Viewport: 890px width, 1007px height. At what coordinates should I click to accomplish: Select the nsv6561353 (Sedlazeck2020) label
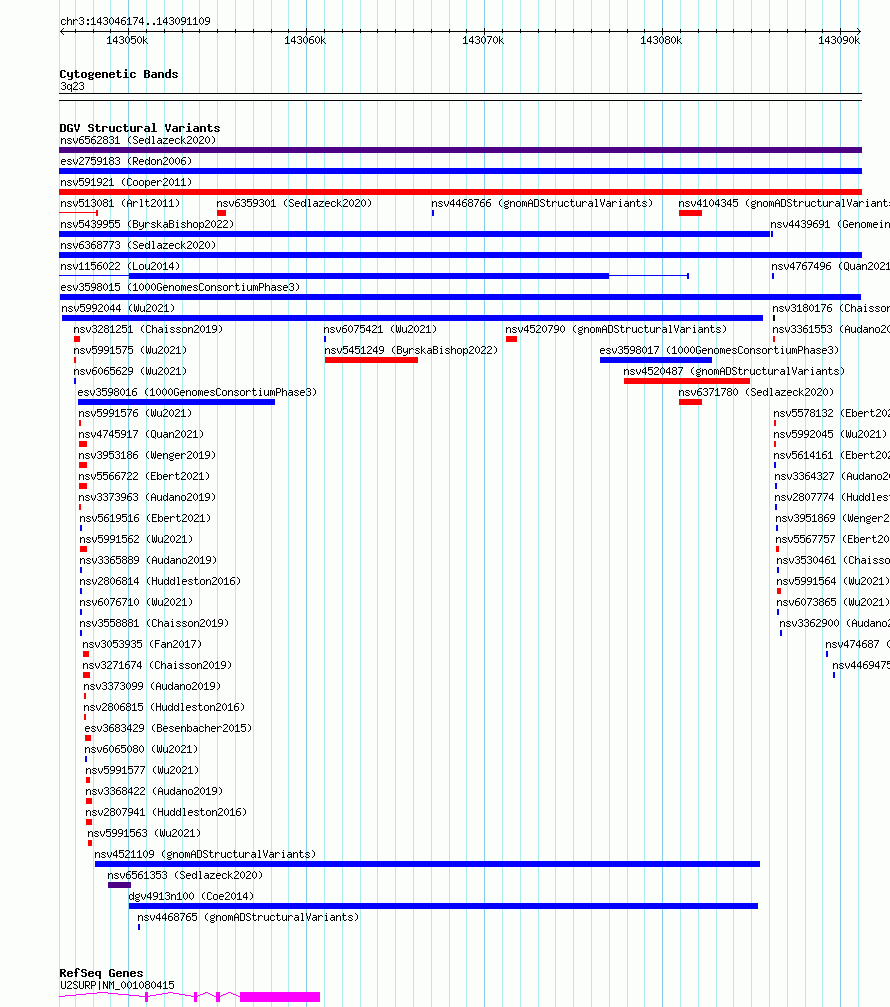185,875
